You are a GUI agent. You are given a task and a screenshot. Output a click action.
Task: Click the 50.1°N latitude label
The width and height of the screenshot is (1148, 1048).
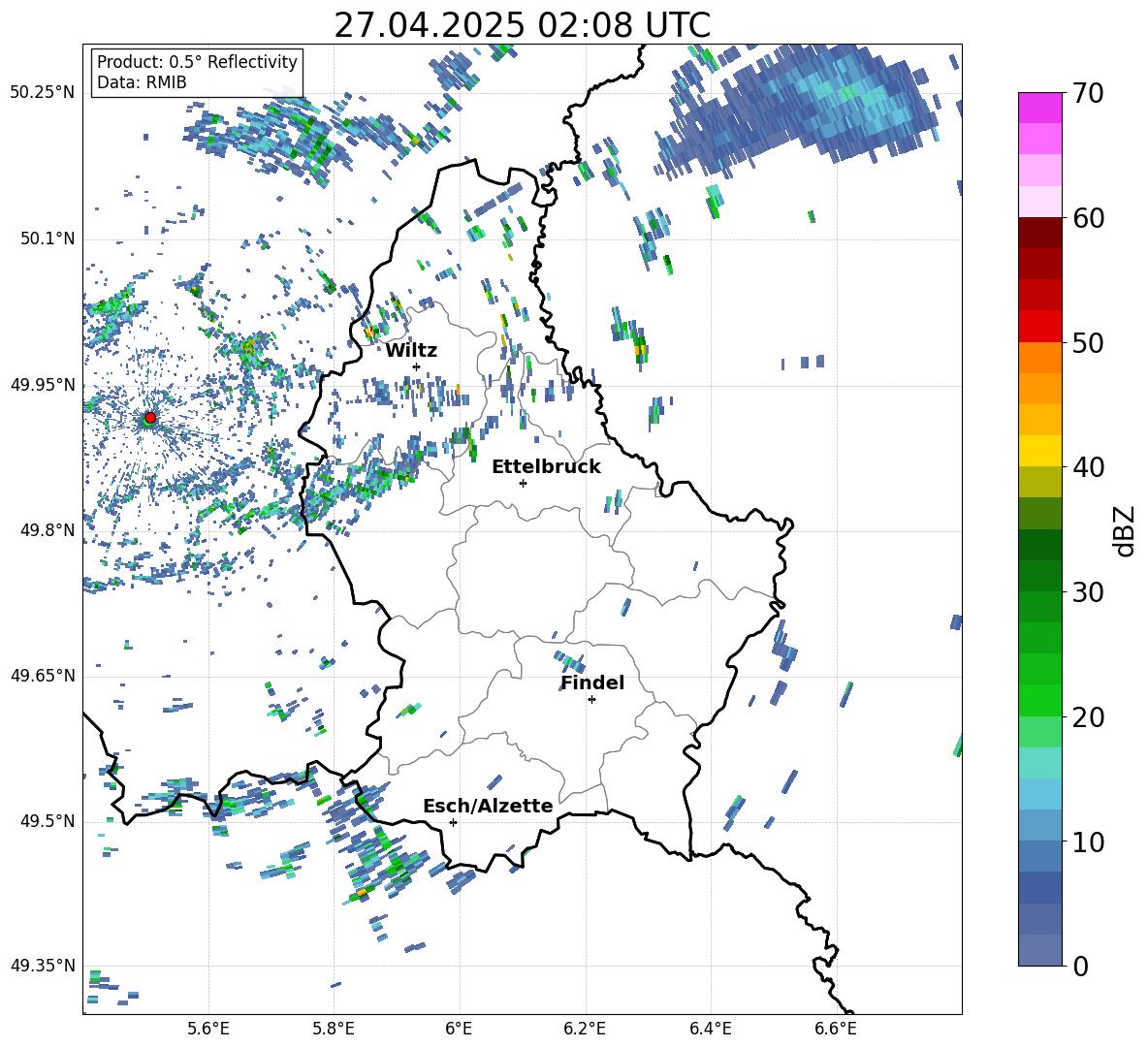[x=48, y=238]
